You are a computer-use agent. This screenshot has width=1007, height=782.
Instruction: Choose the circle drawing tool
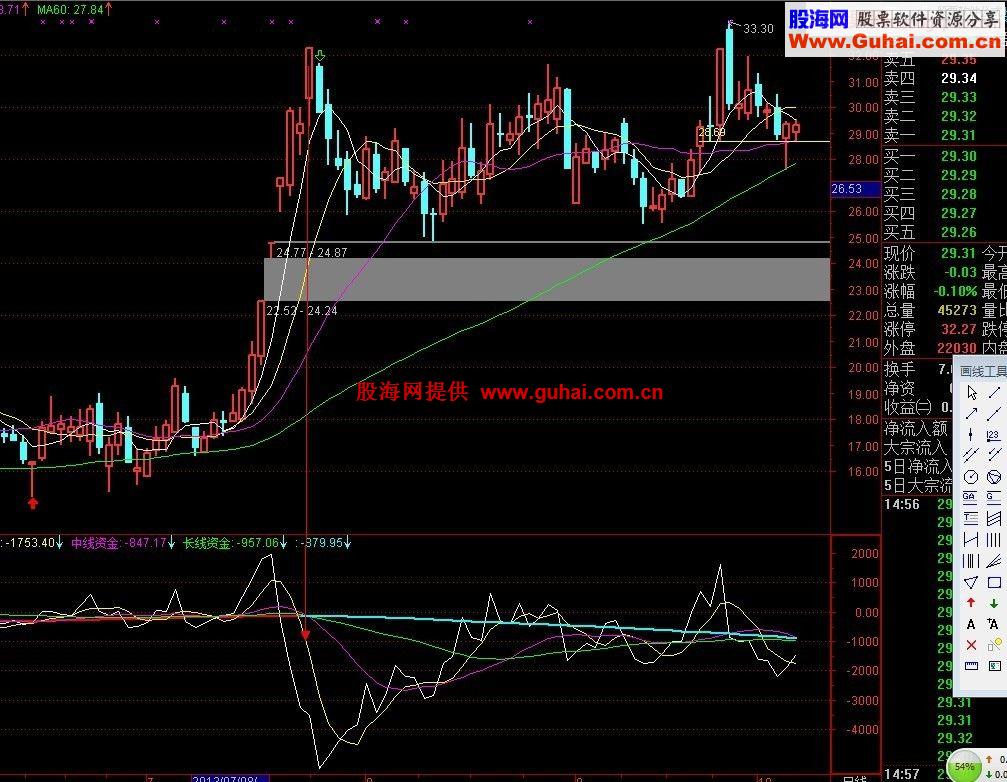971,477
